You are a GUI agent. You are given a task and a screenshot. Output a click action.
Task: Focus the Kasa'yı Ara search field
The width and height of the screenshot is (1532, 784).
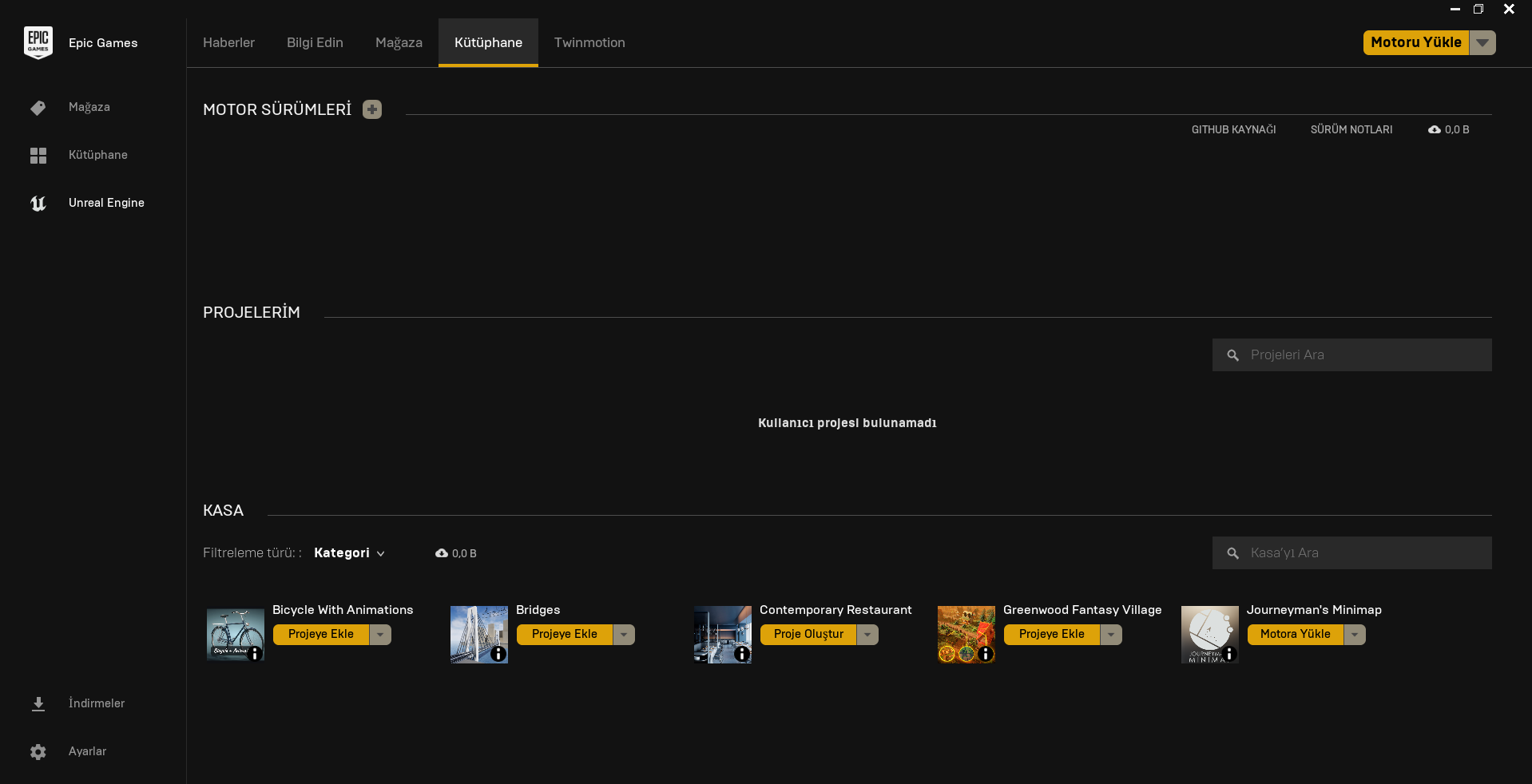coord(1352,553)
